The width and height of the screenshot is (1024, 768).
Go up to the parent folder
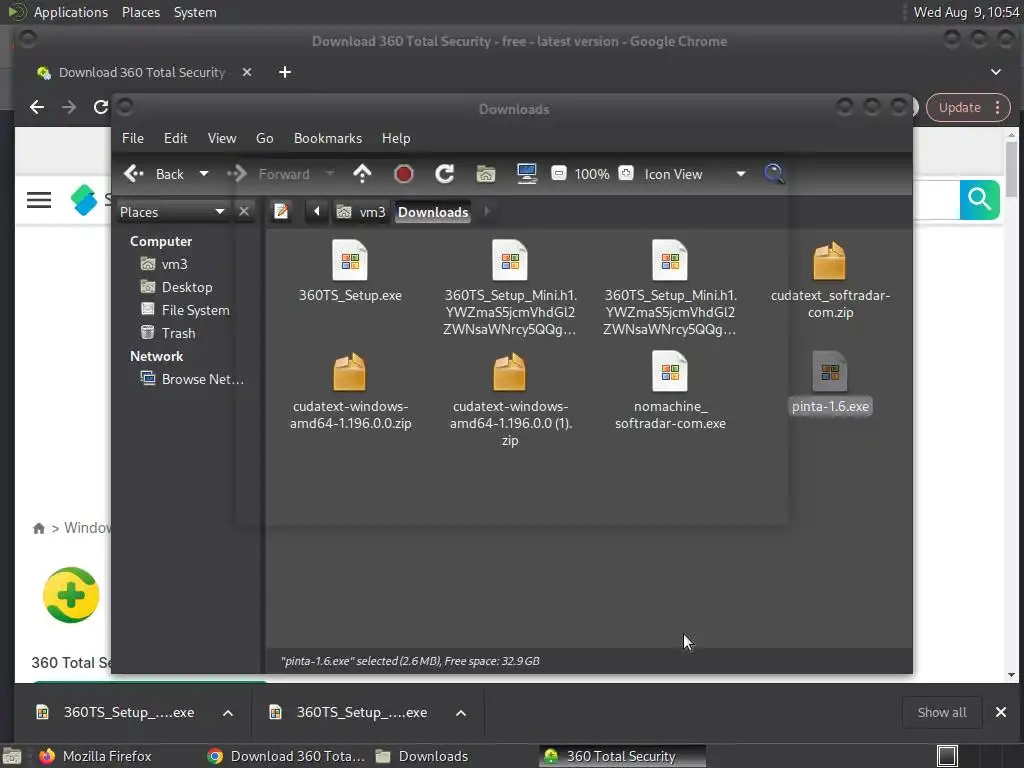[362, 174]
